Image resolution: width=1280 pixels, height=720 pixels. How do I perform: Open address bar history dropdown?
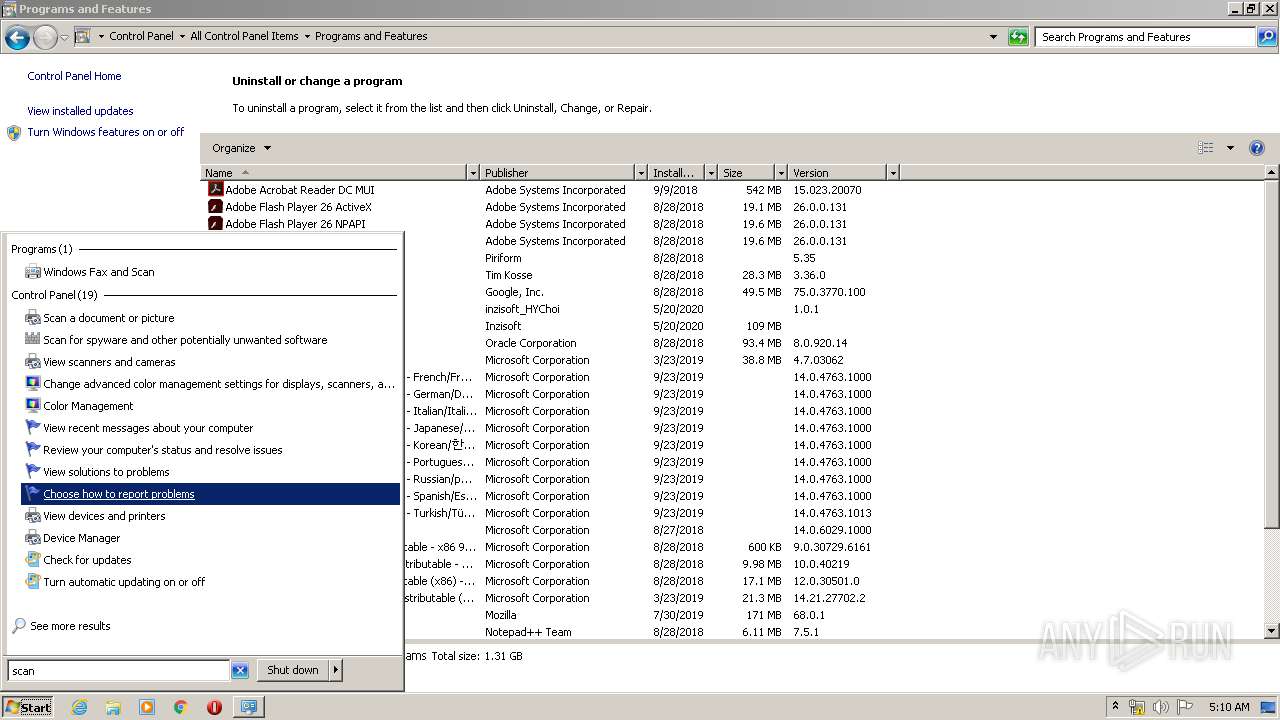click(993, 37)
